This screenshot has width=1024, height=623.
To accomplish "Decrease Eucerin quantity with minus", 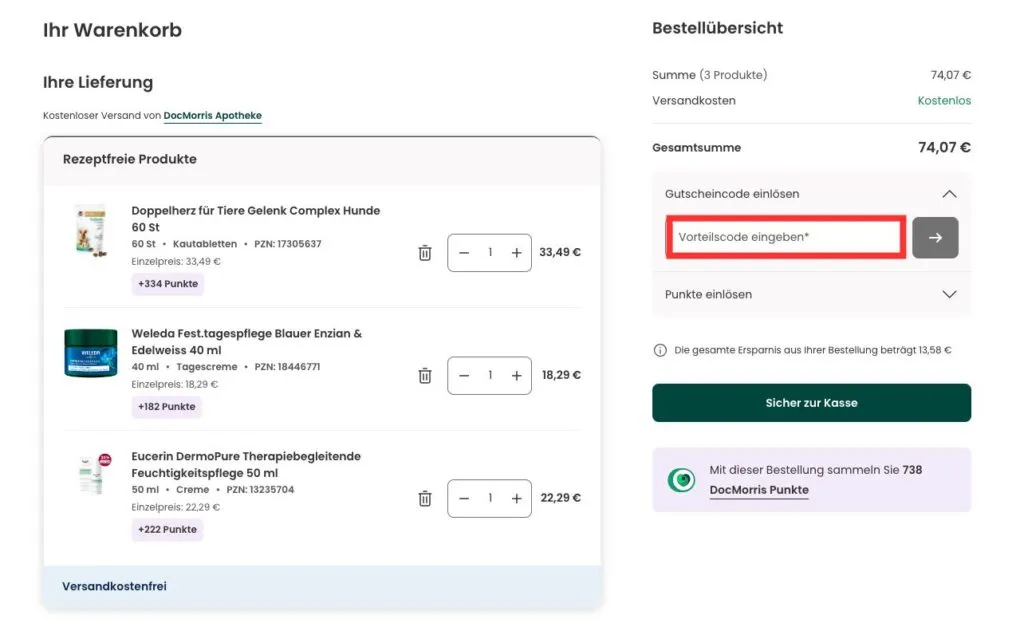I will coord(463,498).
